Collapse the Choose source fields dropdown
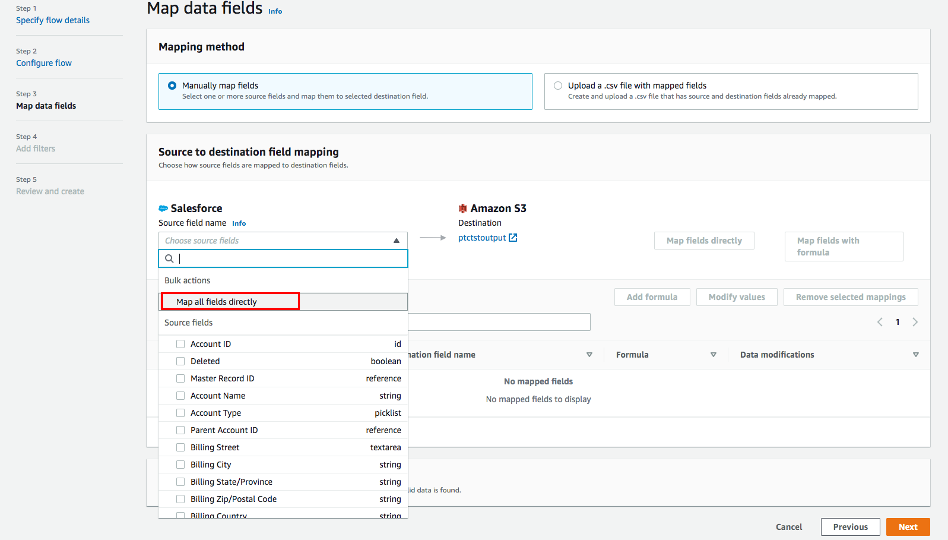 coord(396,241)
